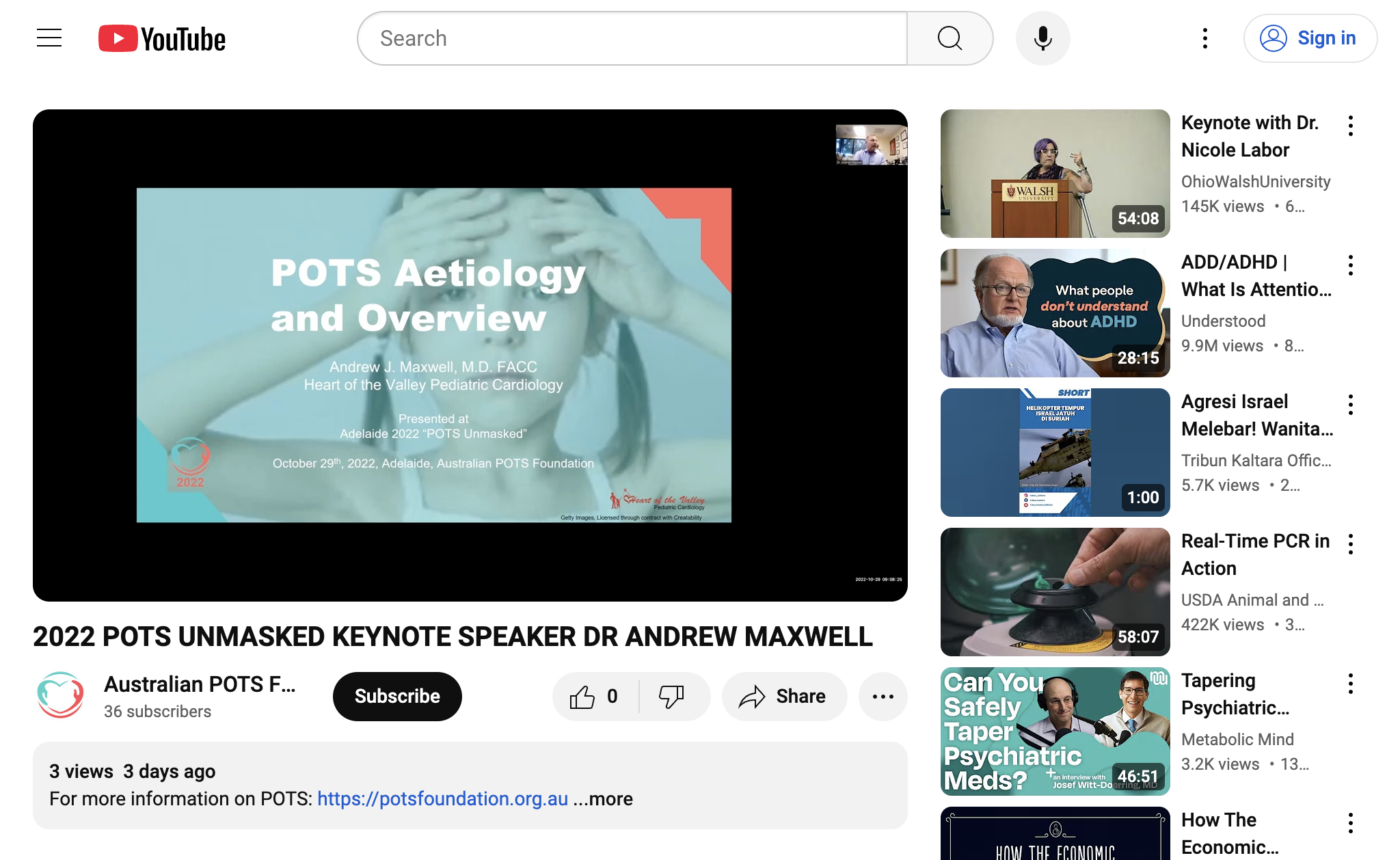Open Keynote with Dr. Nicole Labor thumbnail
This screenshot has width=1400, height=860.
click(x=1055, y=174)
